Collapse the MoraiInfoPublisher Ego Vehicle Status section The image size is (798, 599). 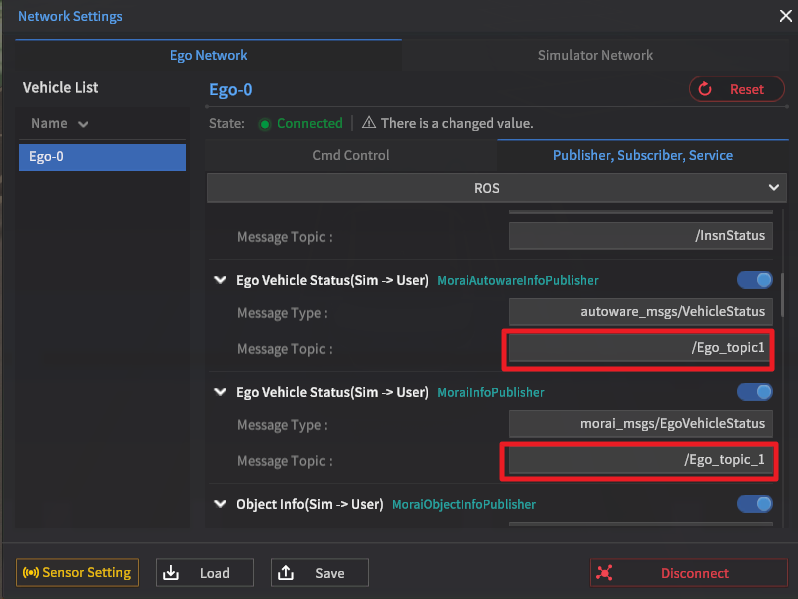click(x=220, y=393)
